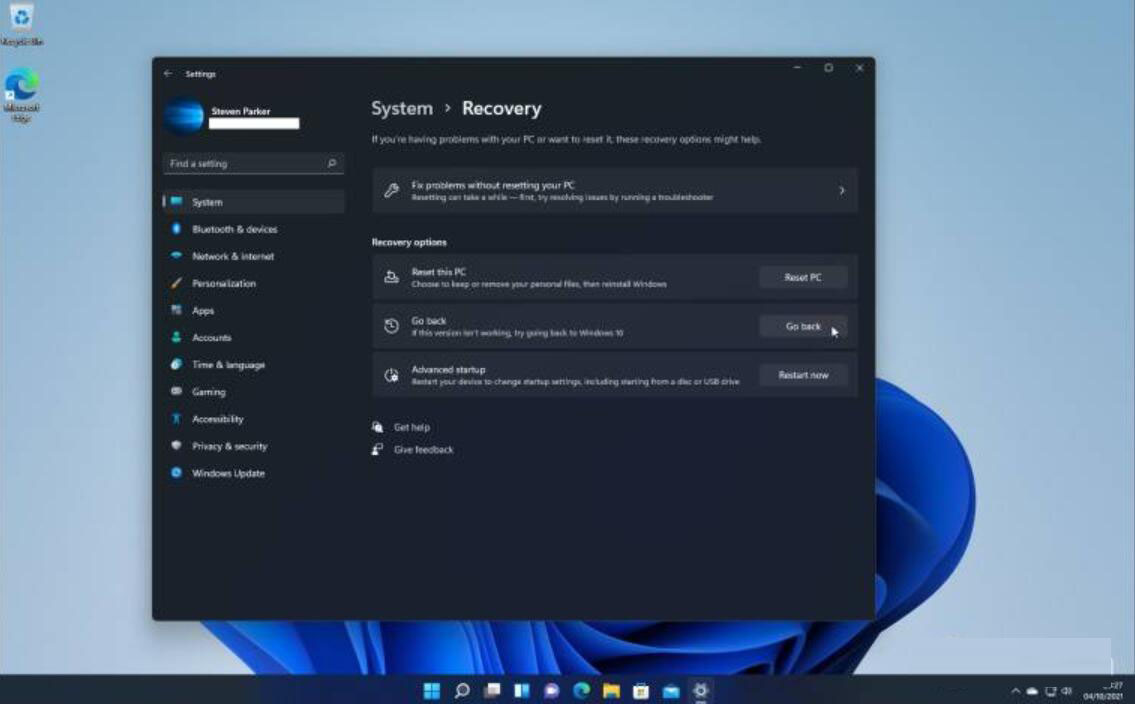
Task: Open Search from the taskbar
Action: (x=461, y=690)
